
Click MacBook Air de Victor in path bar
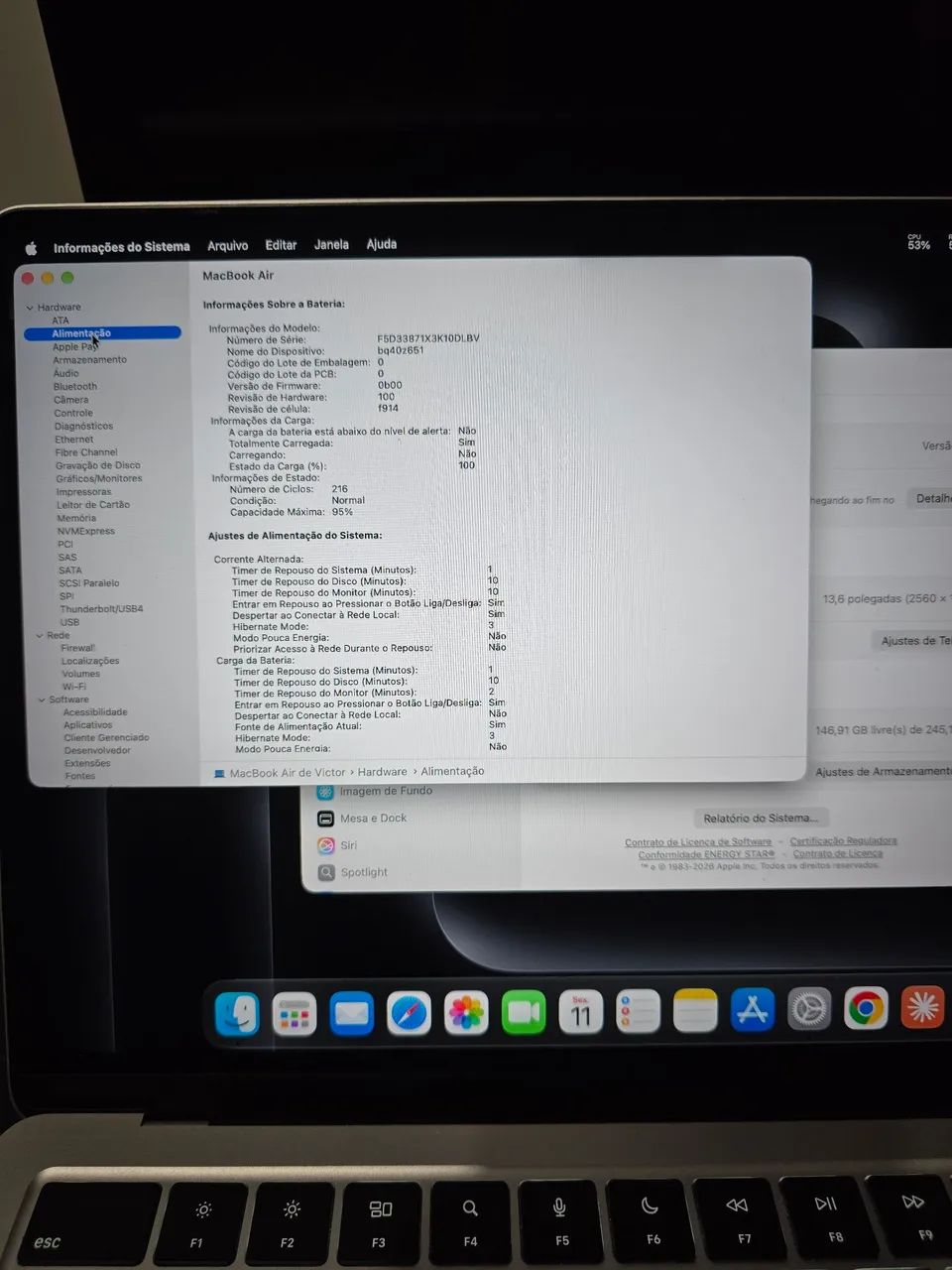[288, 773]
